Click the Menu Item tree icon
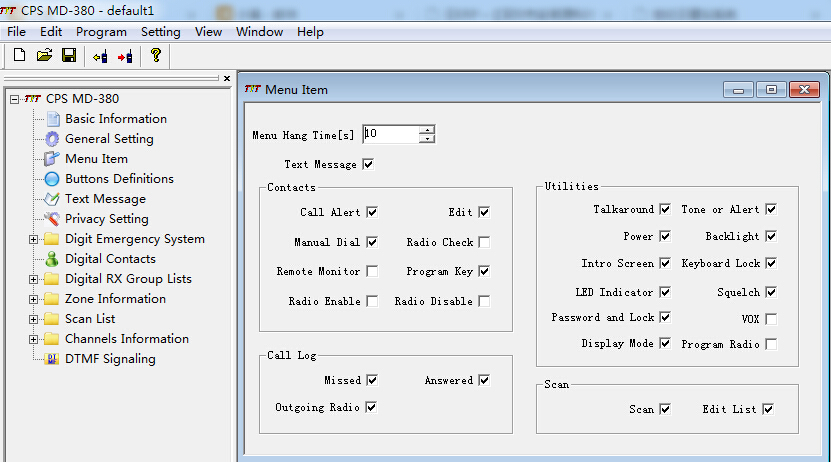 pos(52,159)
